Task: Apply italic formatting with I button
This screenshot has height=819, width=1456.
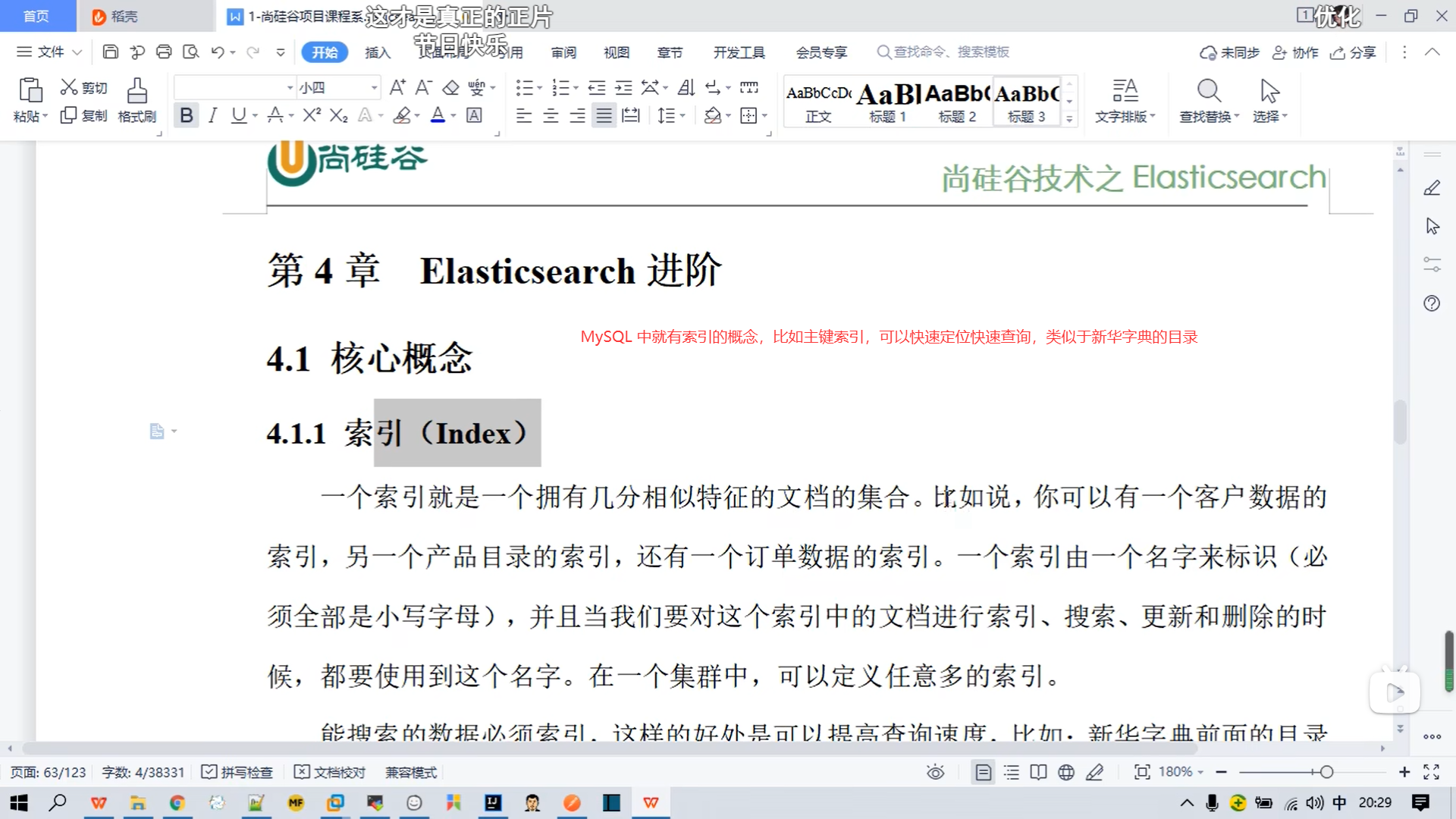Action: coord(213,115)
